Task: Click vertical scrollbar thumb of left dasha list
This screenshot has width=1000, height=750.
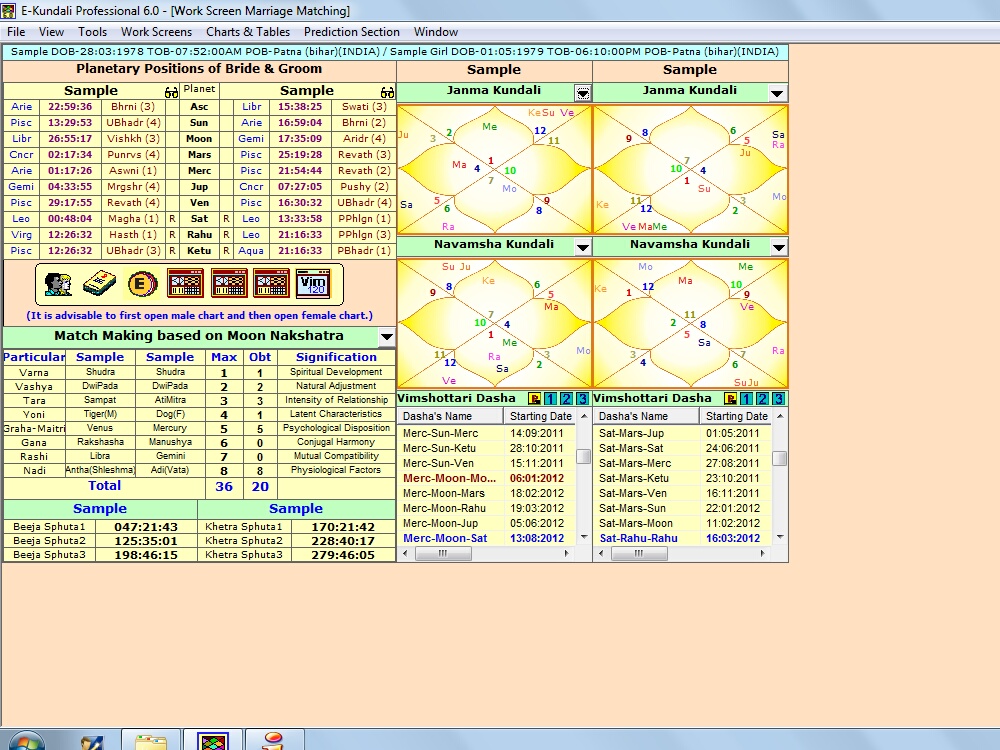Action: [x=583, y=457]
